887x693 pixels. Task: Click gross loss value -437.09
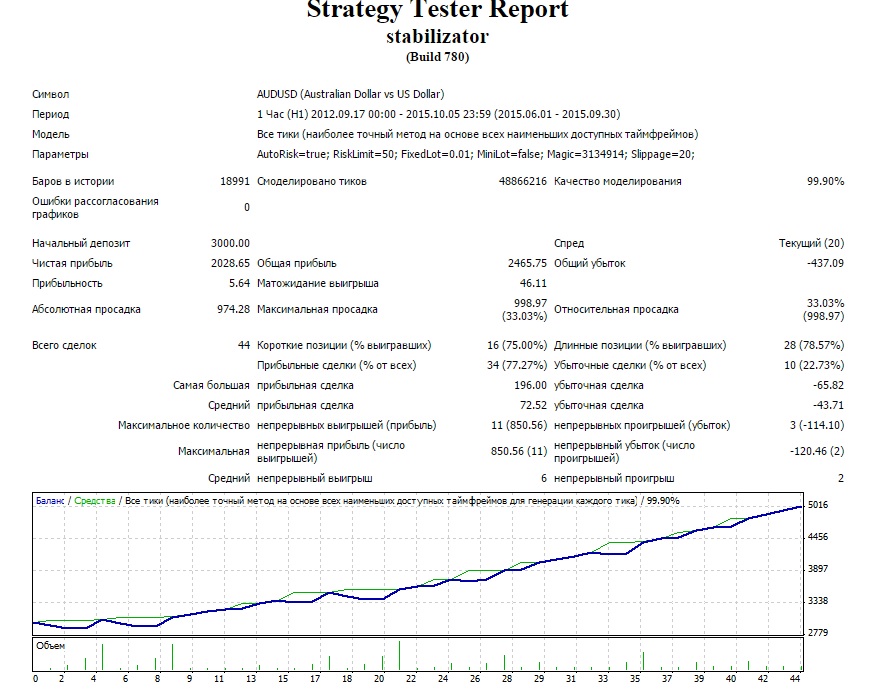point(825,264)
